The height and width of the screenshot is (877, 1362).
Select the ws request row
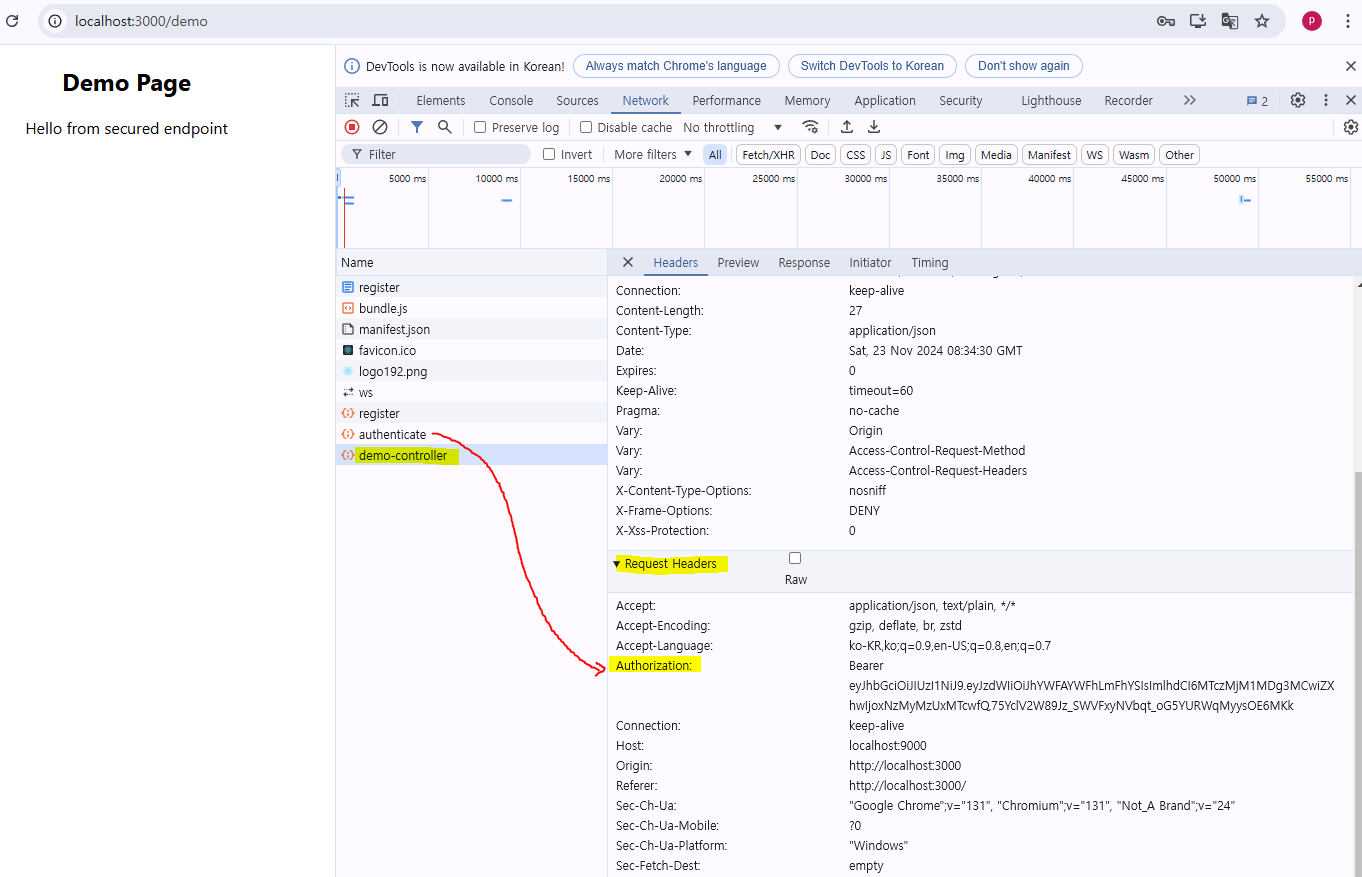[472, 392]
